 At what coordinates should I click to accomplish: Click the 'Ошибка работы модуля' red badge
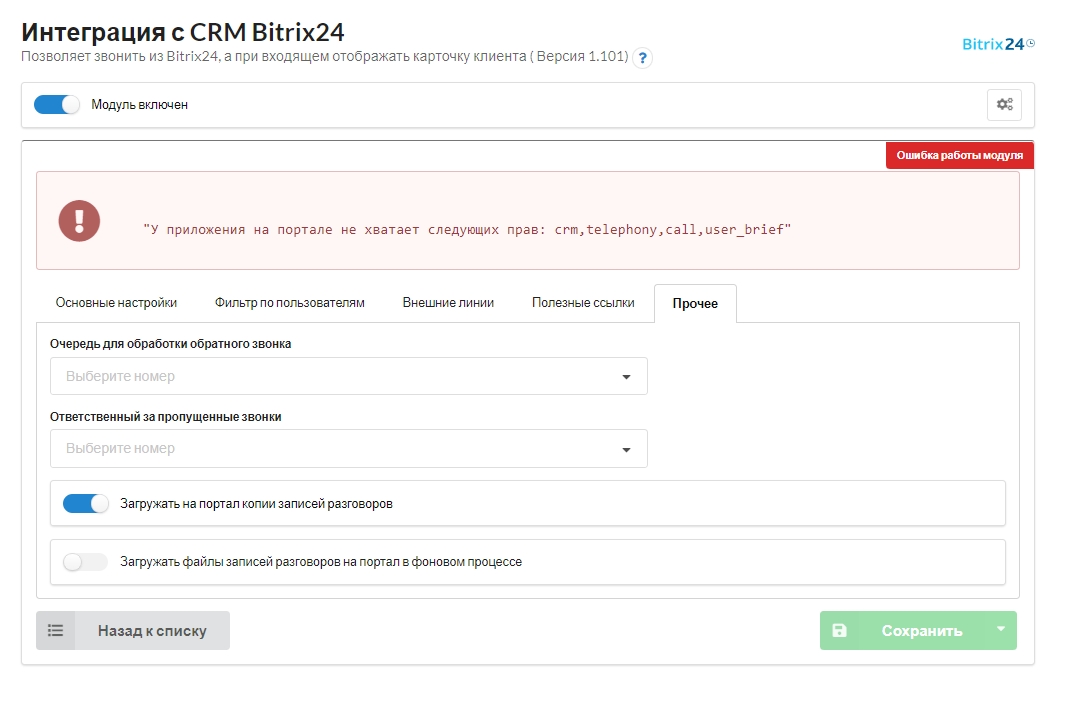coord(959,156)
